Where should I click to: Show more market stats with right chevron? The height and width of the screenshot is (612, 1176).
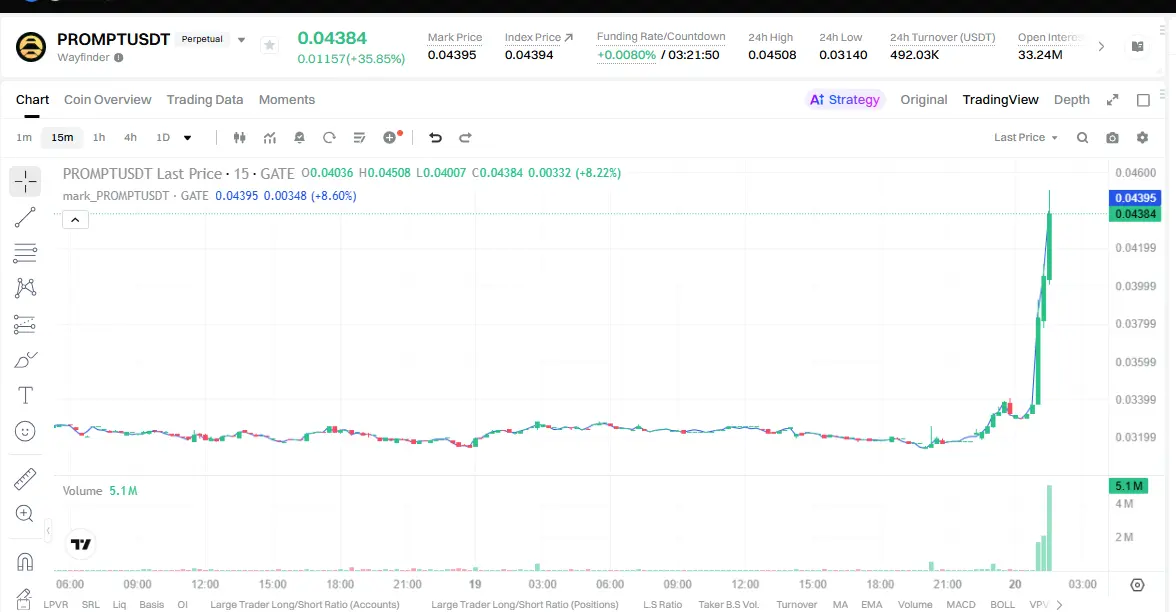1101,46
